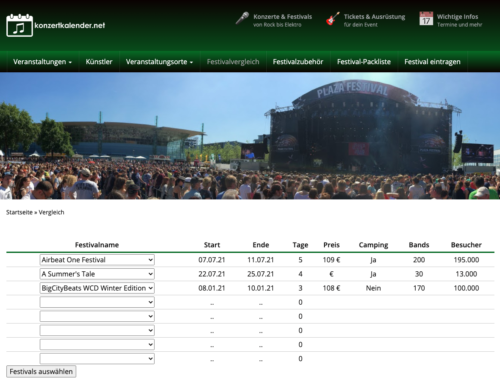Click the calendar 17 icon
The height and width of the screenshot is (383, 500).
tap(426, 19)
